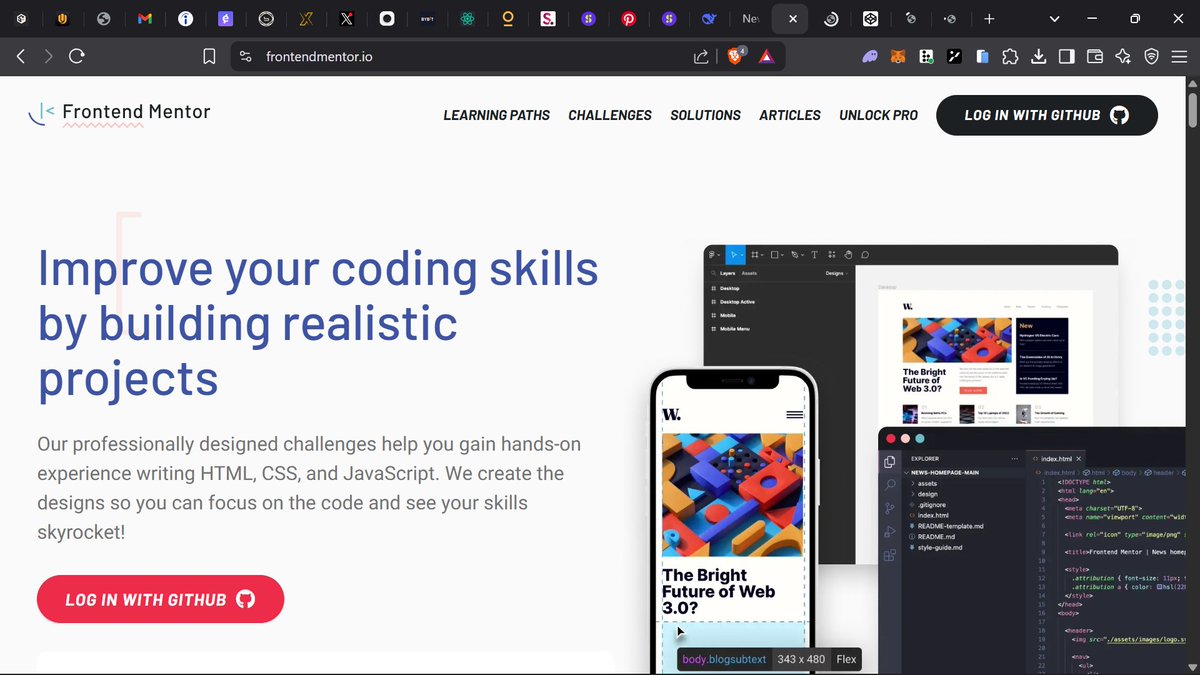Open CHALLENGES in the navigation

(x=610, y=115)
